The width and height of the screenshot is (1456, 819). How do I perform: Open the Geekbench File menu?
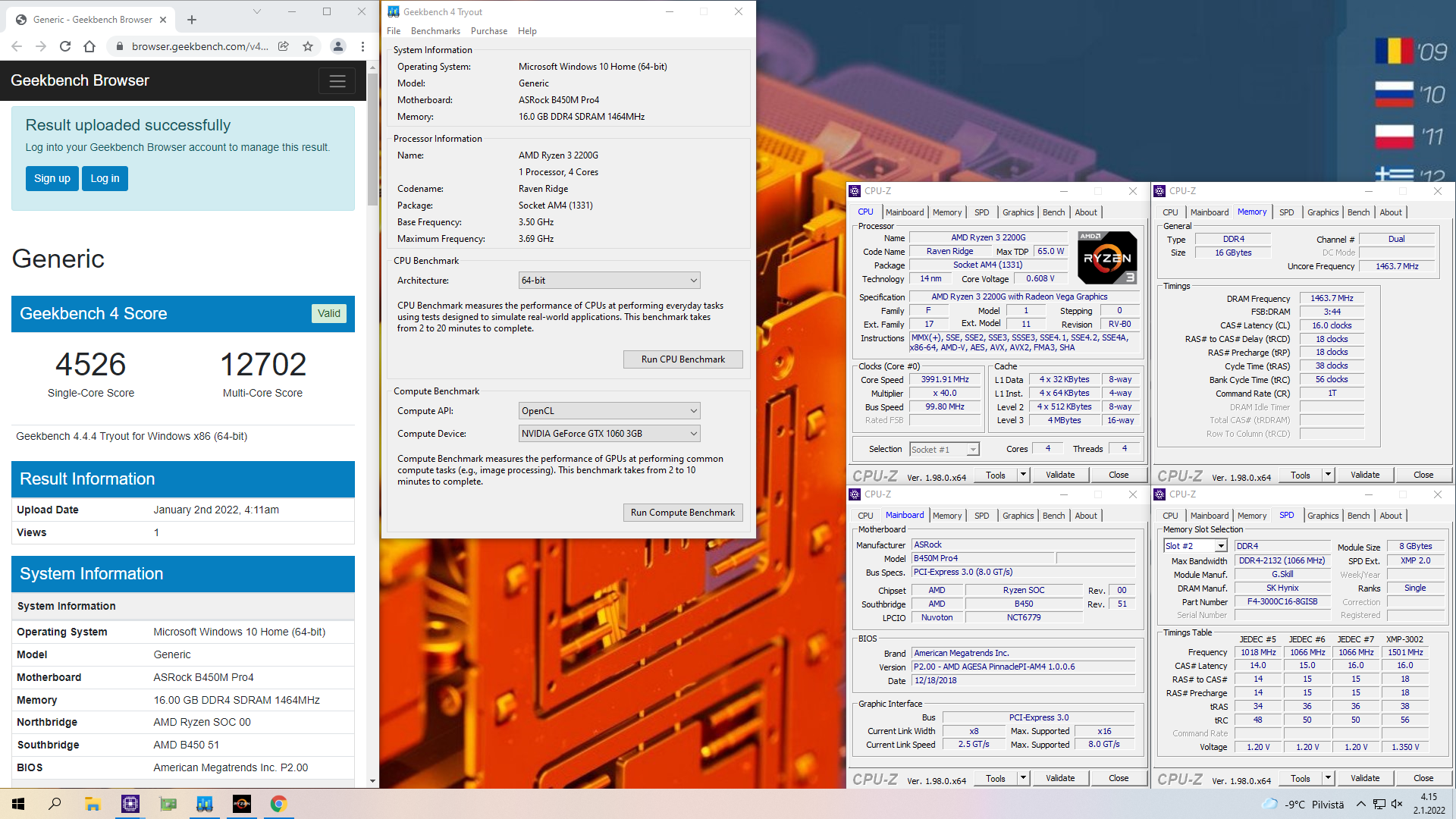394,31
